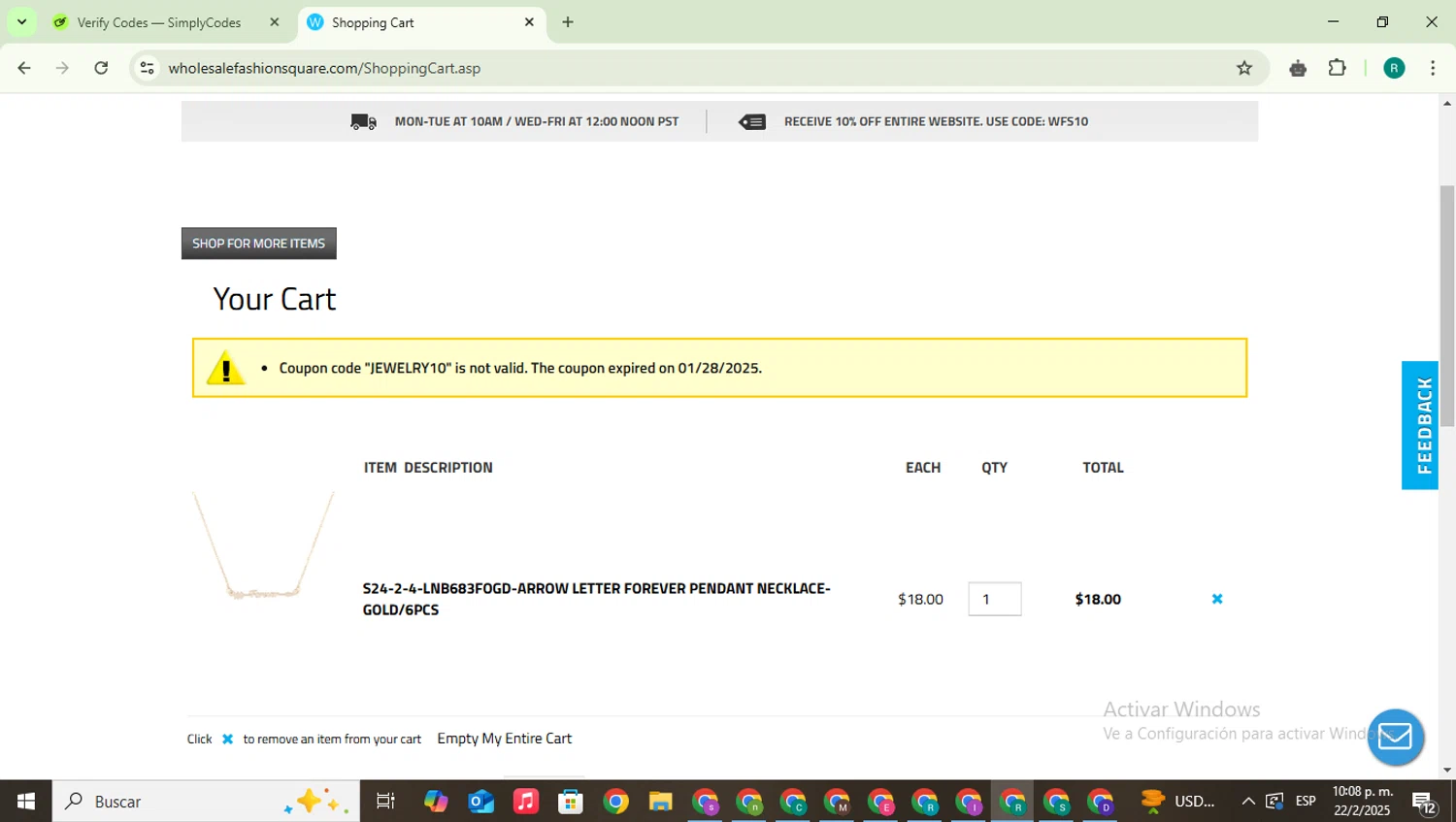Click the page scrollbar down arrow
Viewport: 1456px width, 822px height.
point(1447,770)
